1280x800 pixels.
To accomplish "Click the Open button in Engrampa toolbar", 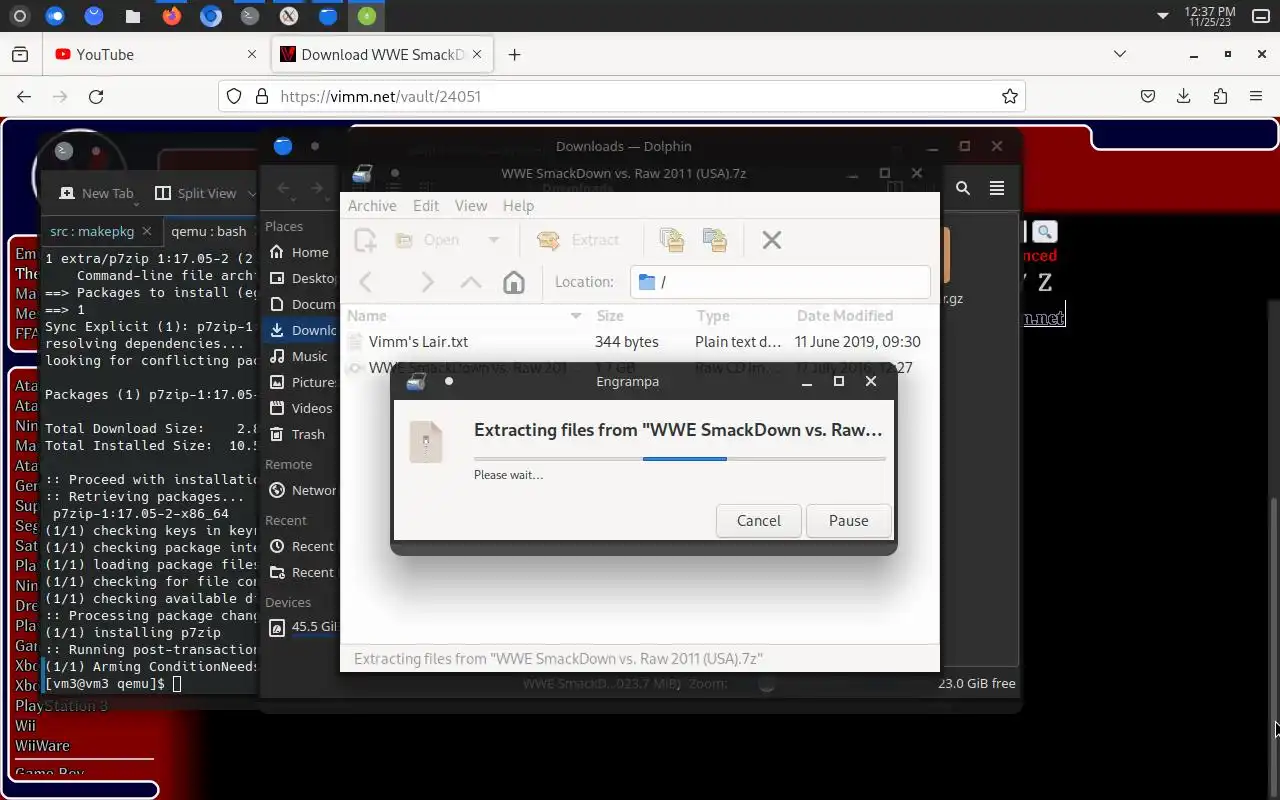I will (430, 240).
